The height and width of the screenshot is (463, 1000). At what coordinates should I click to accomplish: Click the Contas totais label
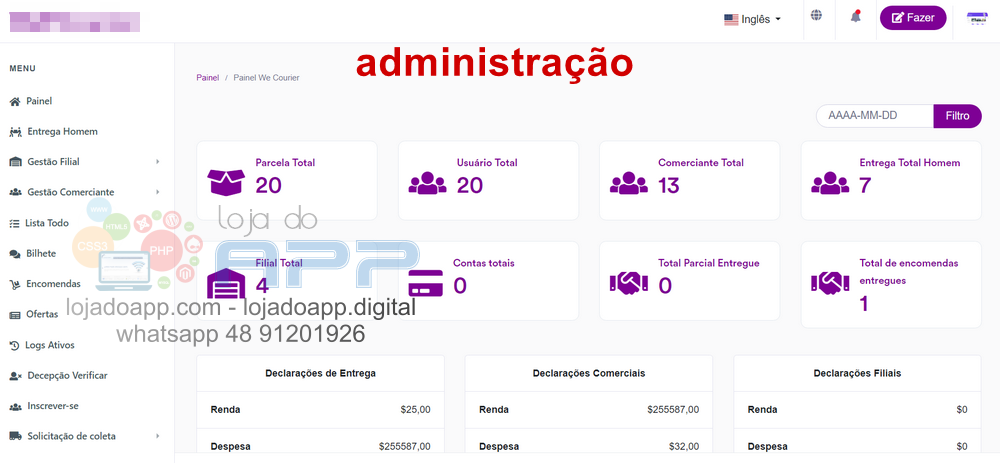point(484,263)
